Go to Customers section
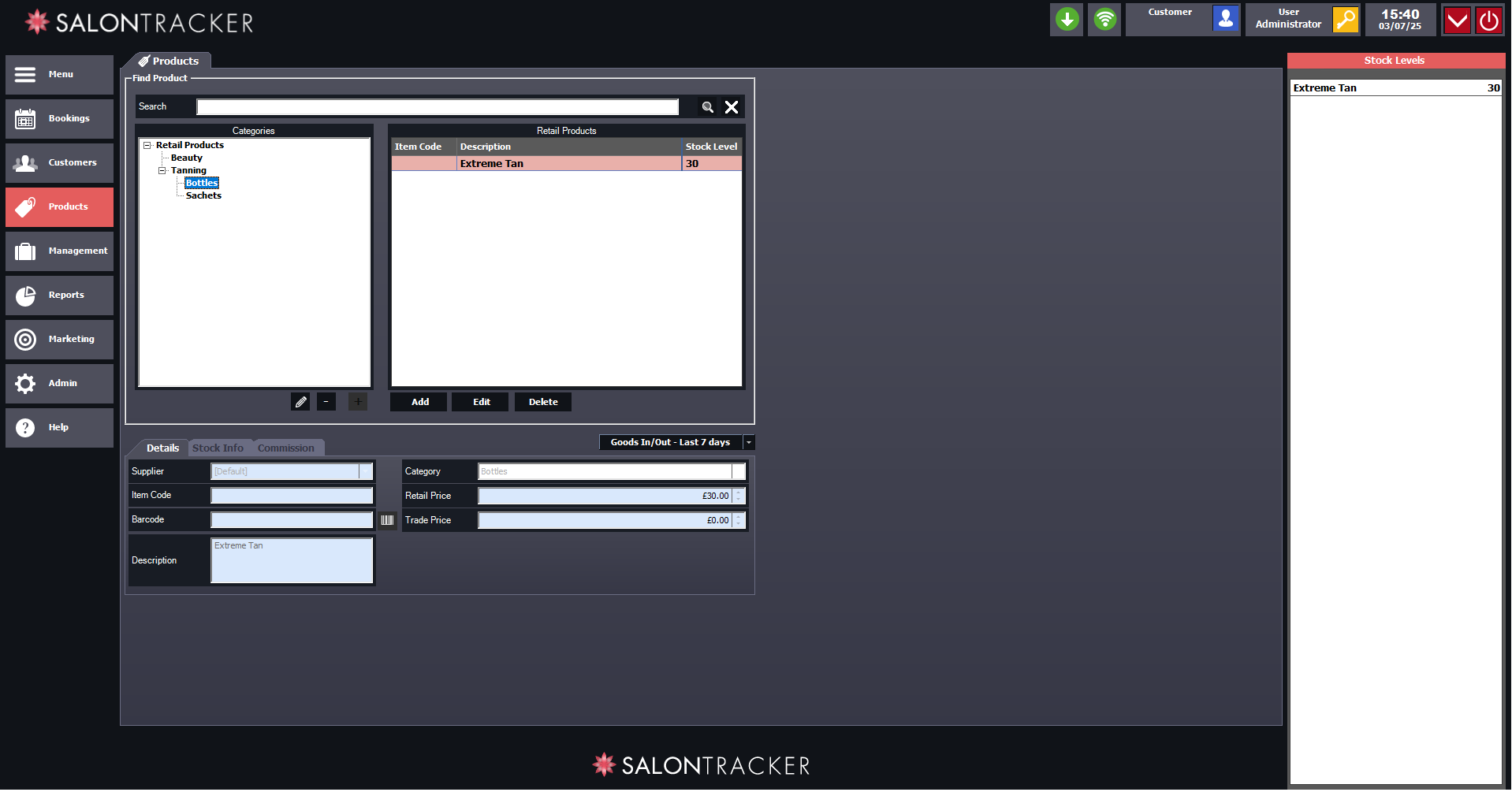 click(x=59, y=163)
